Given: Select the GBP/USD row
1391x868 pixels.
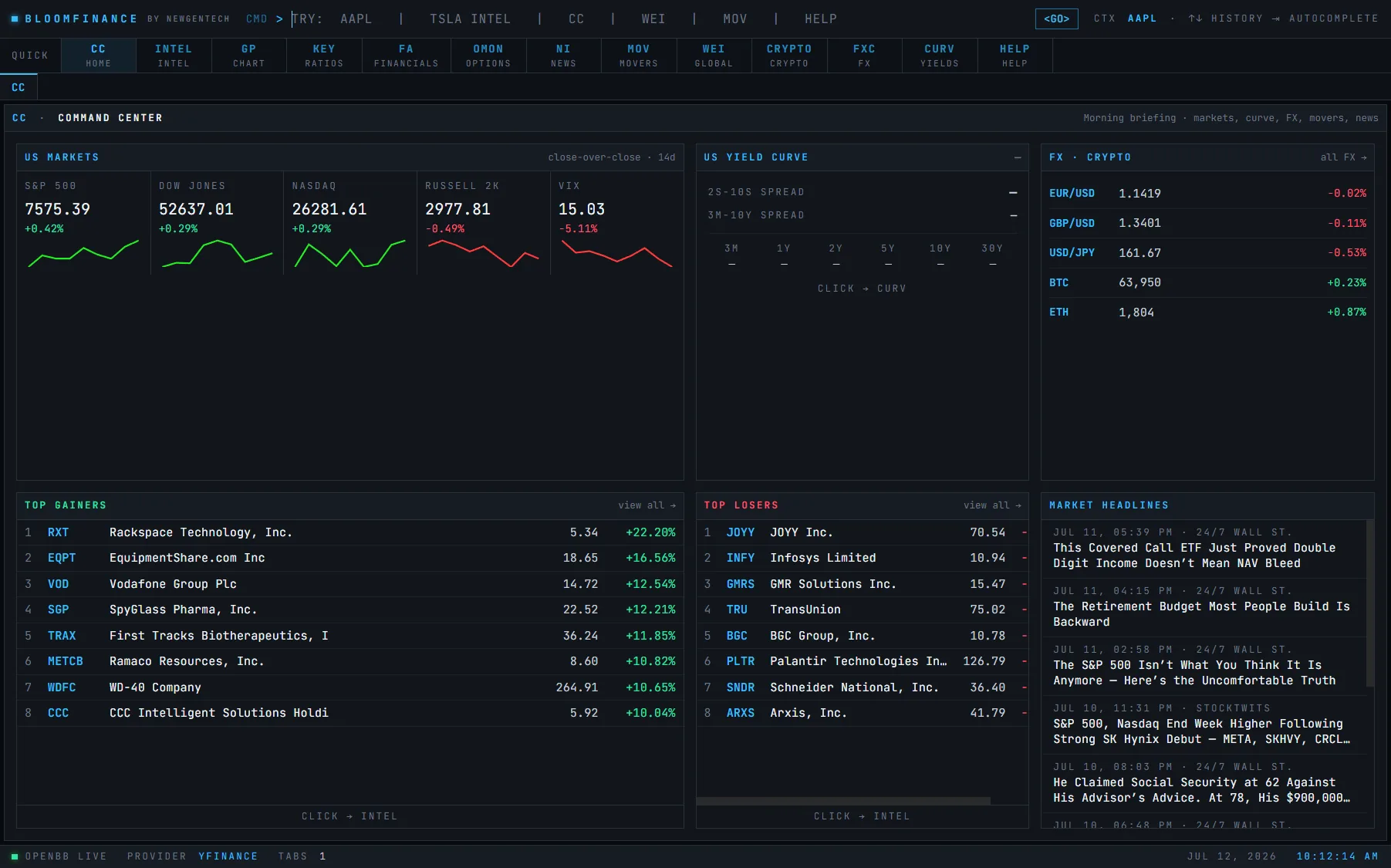Looking at the screenshot, I should click(x=1207, y=223).
